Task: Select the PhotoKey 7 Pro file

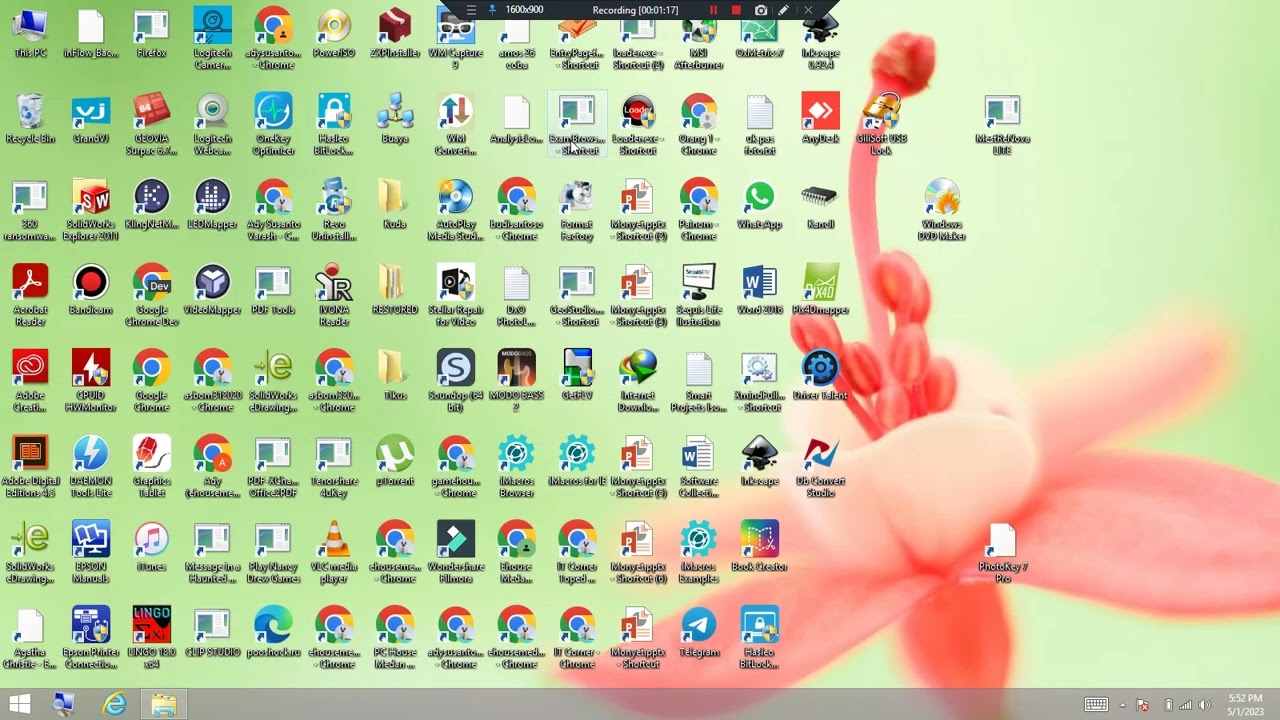Action: pos(1002,554)
